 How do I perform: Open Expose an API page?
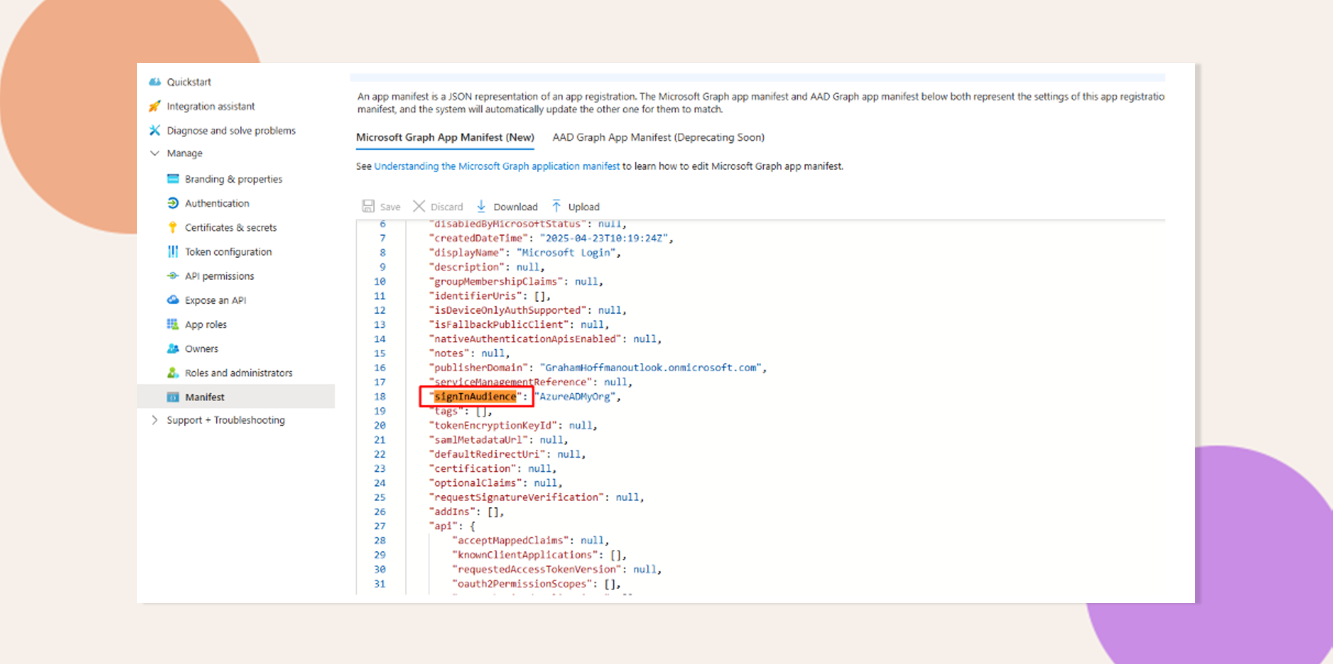[215, 300]
